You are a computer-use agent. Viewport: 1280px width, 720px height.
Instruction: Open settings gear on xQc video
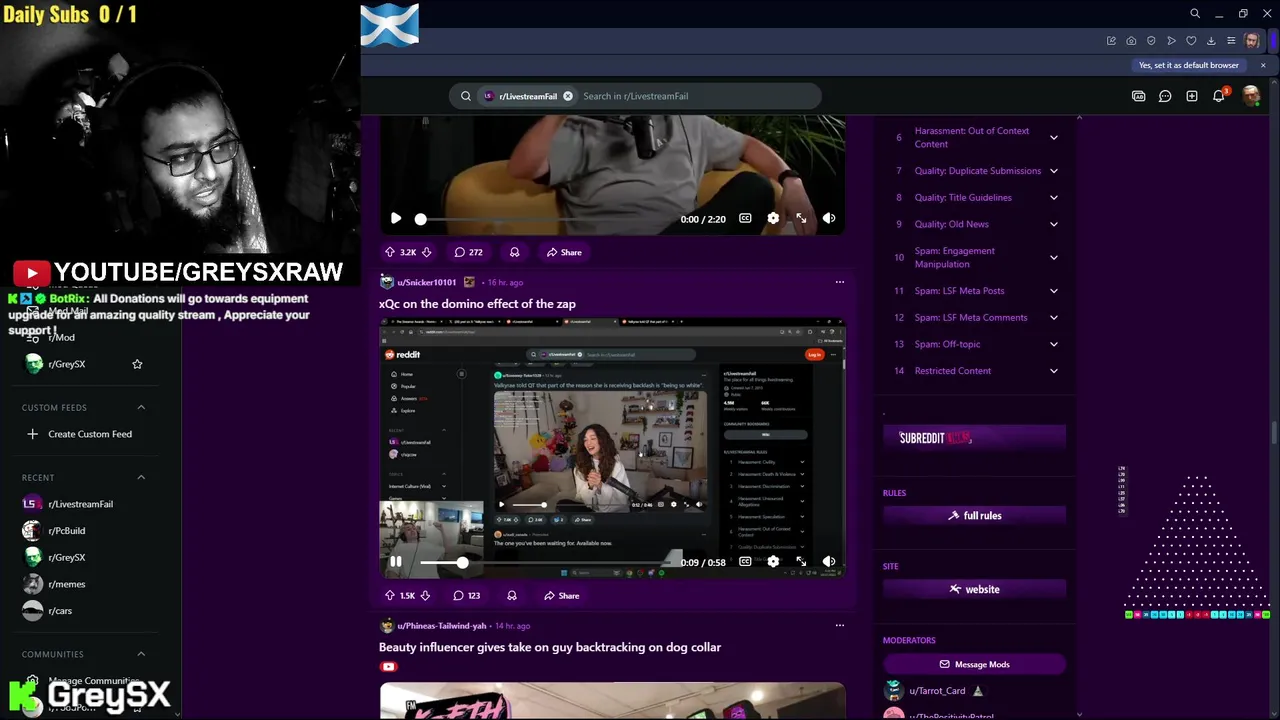point(773,562)
